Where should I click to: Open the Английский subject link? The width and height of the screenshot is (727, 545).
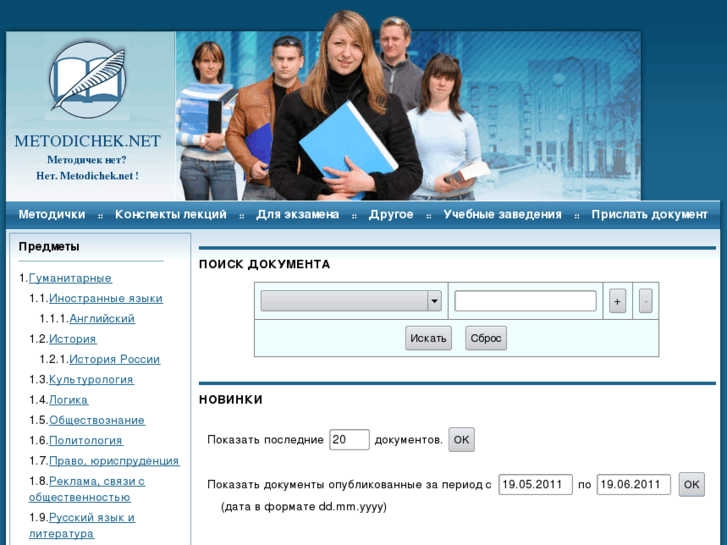tap(102, 319)
